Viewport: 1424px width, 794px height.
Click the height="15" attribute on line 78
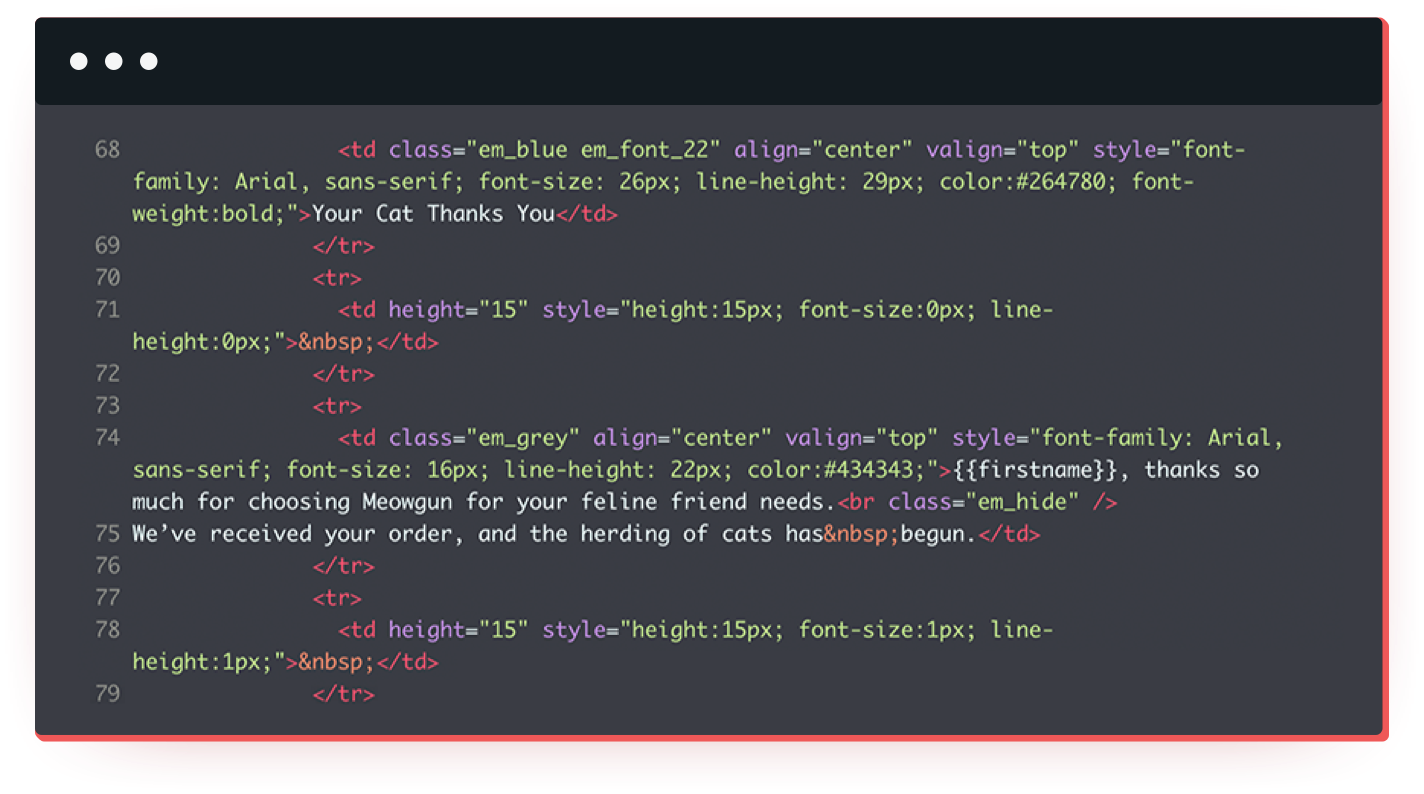point(459,630)
